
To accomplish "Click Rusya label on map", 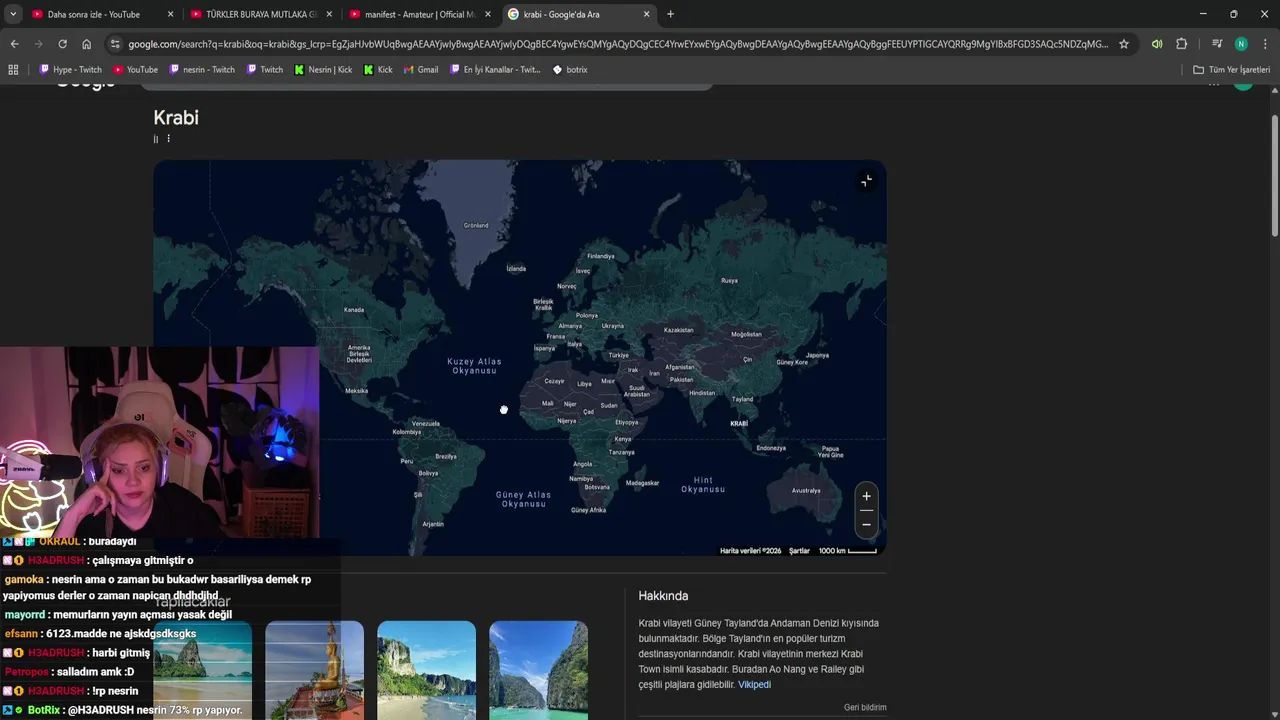I will tap(729, 280).
